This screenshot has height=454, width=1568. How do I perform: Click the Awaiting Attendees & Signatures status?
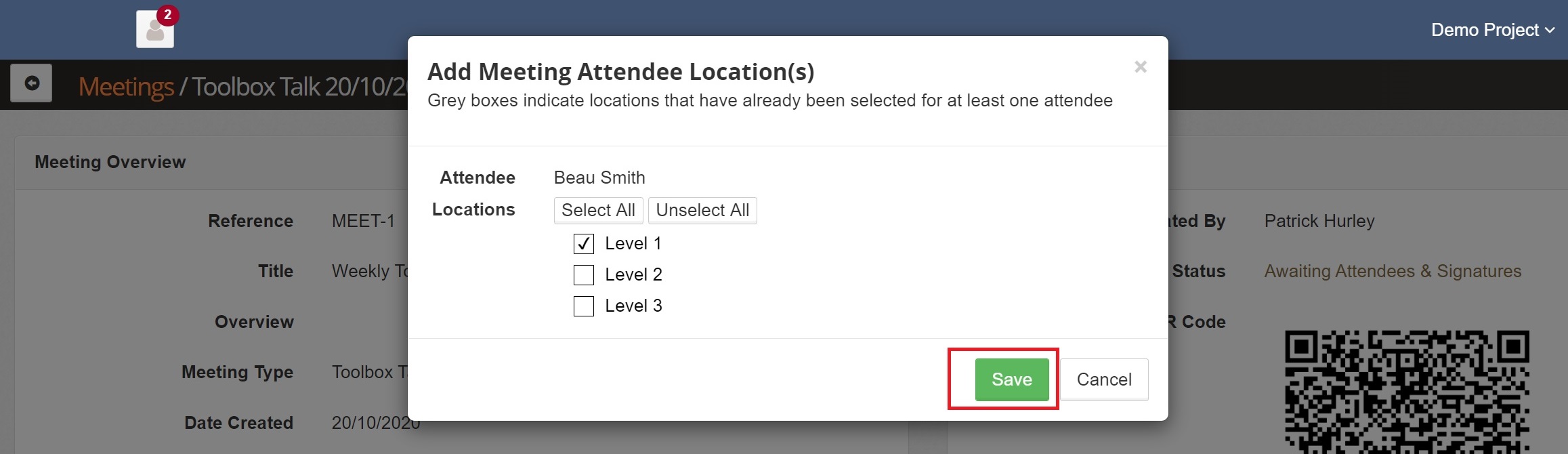(x=1393, y=271)
